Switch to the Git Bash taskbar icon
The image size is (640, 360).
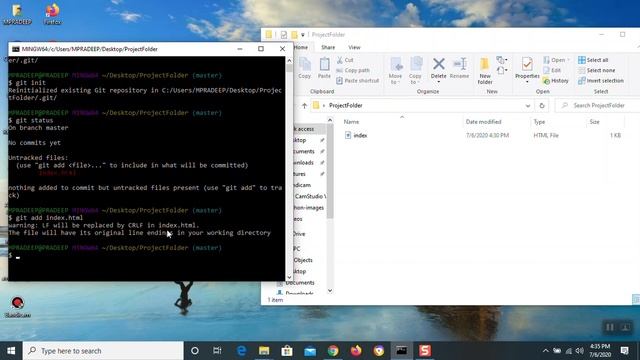click(x=402, y=351)
